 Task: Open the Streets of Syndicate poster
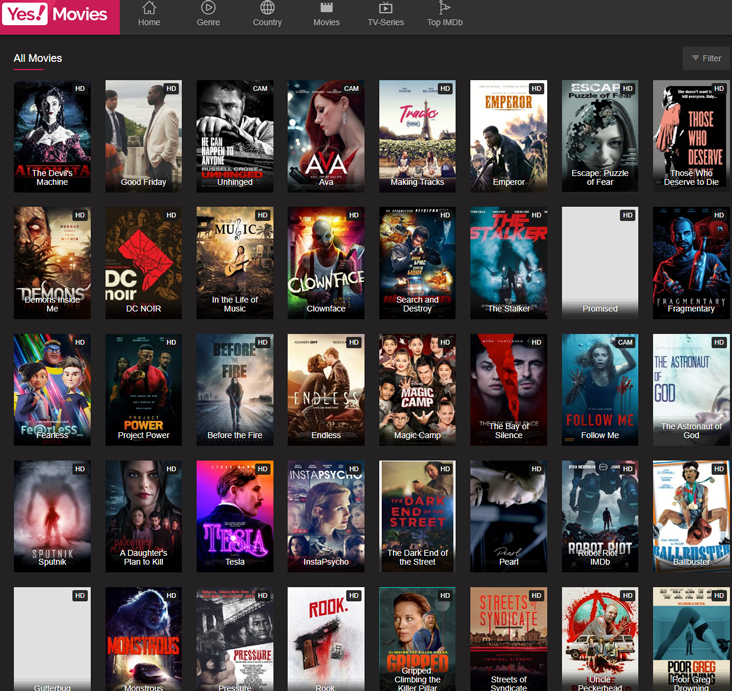(508, 639)
